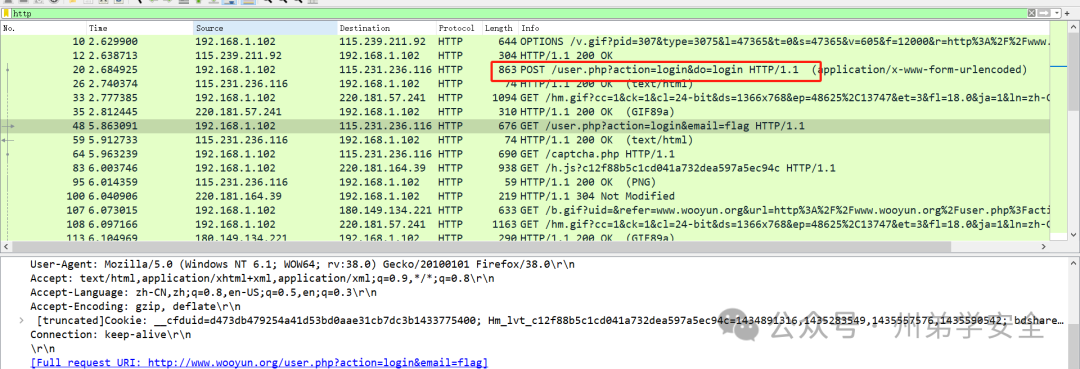Image resolution: width=1080 pixels, height=369 pixels.
Task: Sort by the Destination column header
Action: pos(386,28)
